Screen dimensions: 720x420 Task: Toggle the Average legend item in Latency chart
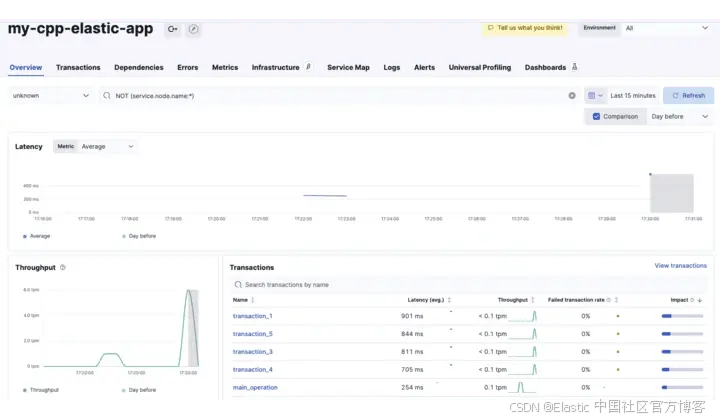point(37,236)
